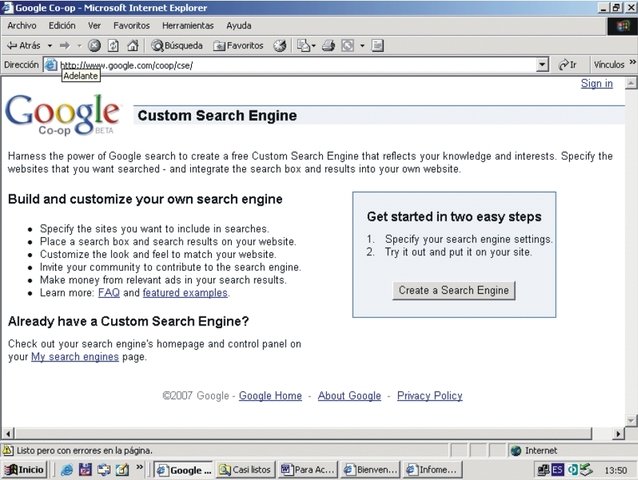
Task: Click the rightmost tray icon beside the clock
Action: pyautogui.click(x=586, y=469)
